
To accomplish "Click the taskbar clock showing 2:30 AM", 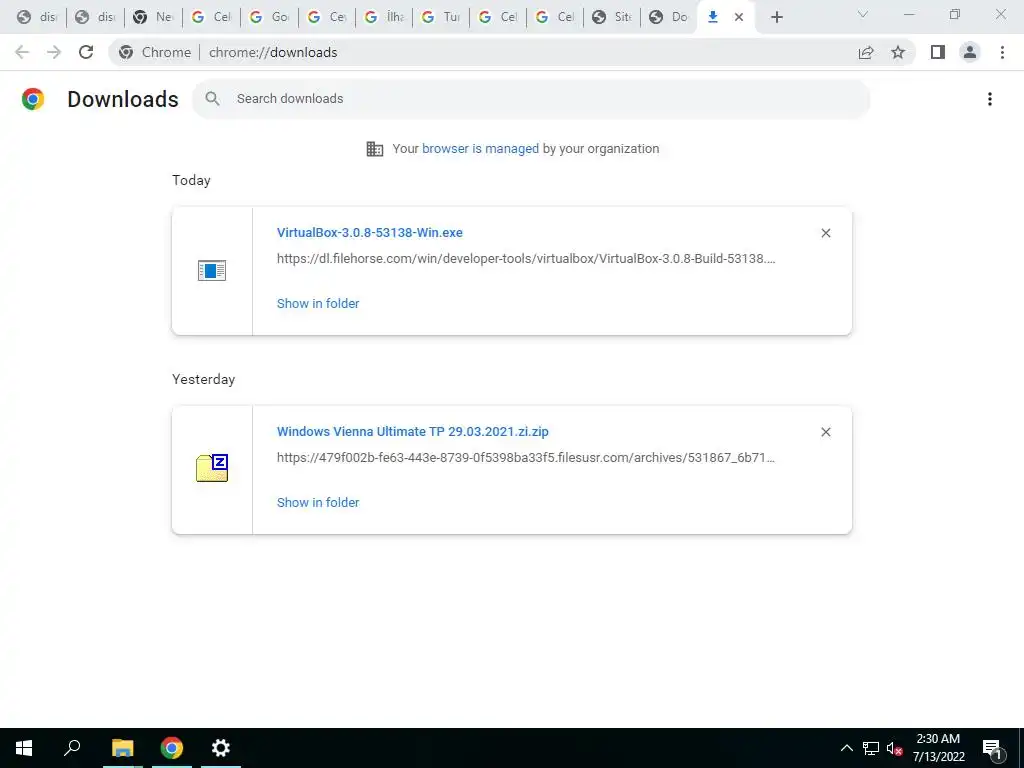I will coord(938,748).
